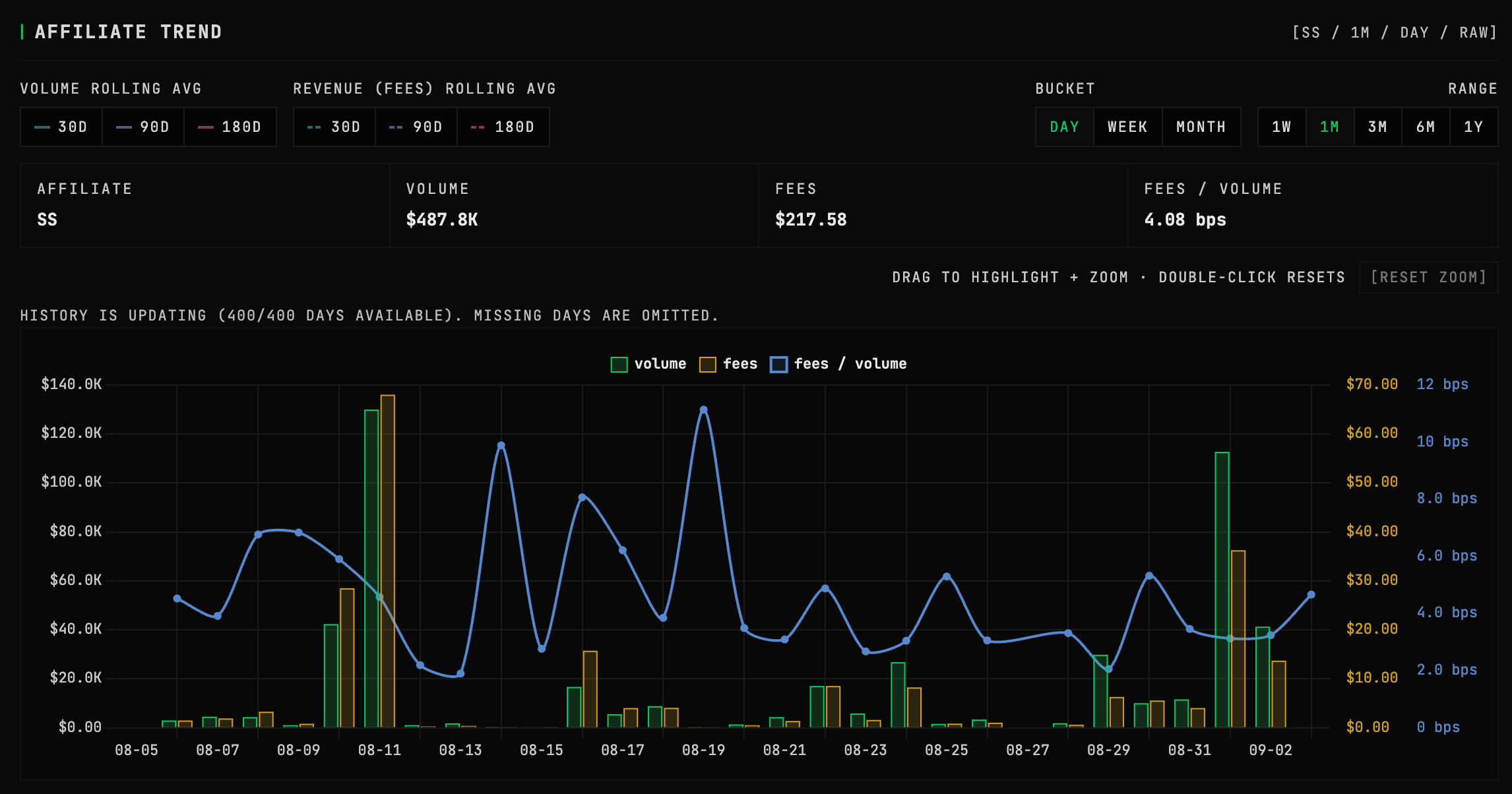Click the fees value $217.58

point(811,220)
